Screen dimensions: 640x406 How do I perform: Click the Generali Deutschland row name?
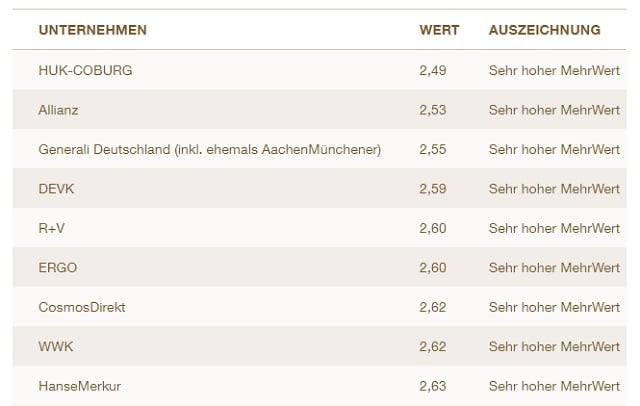click(x=210, y=149)
